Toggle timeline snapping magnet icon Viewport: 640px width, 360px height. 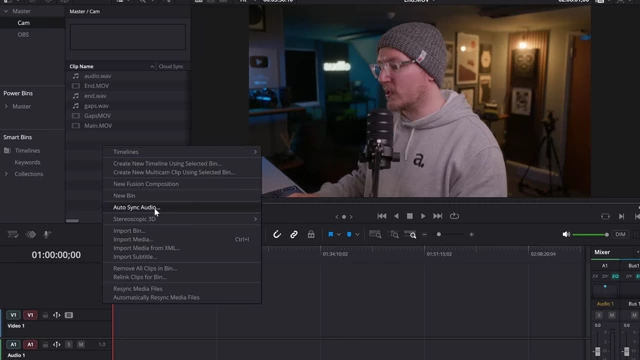pos(277,234)
